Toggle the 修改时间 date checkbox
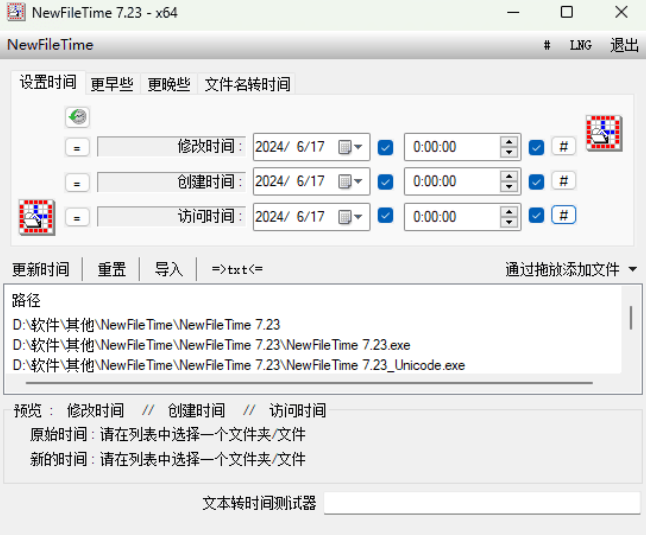This screenshot has width=646, height=535. click(385, 147)
